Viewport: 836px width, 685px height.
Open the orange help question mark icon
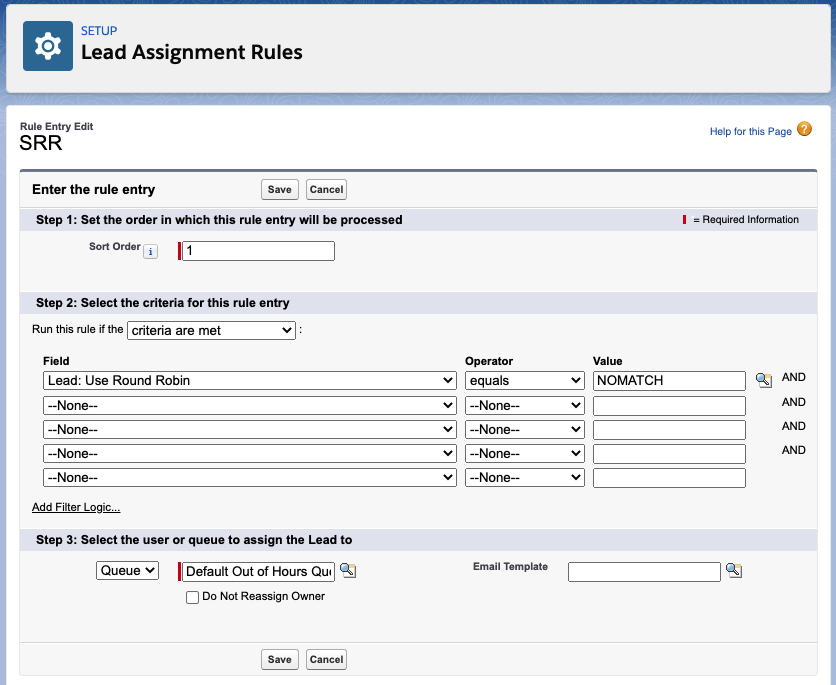point(804,129)
